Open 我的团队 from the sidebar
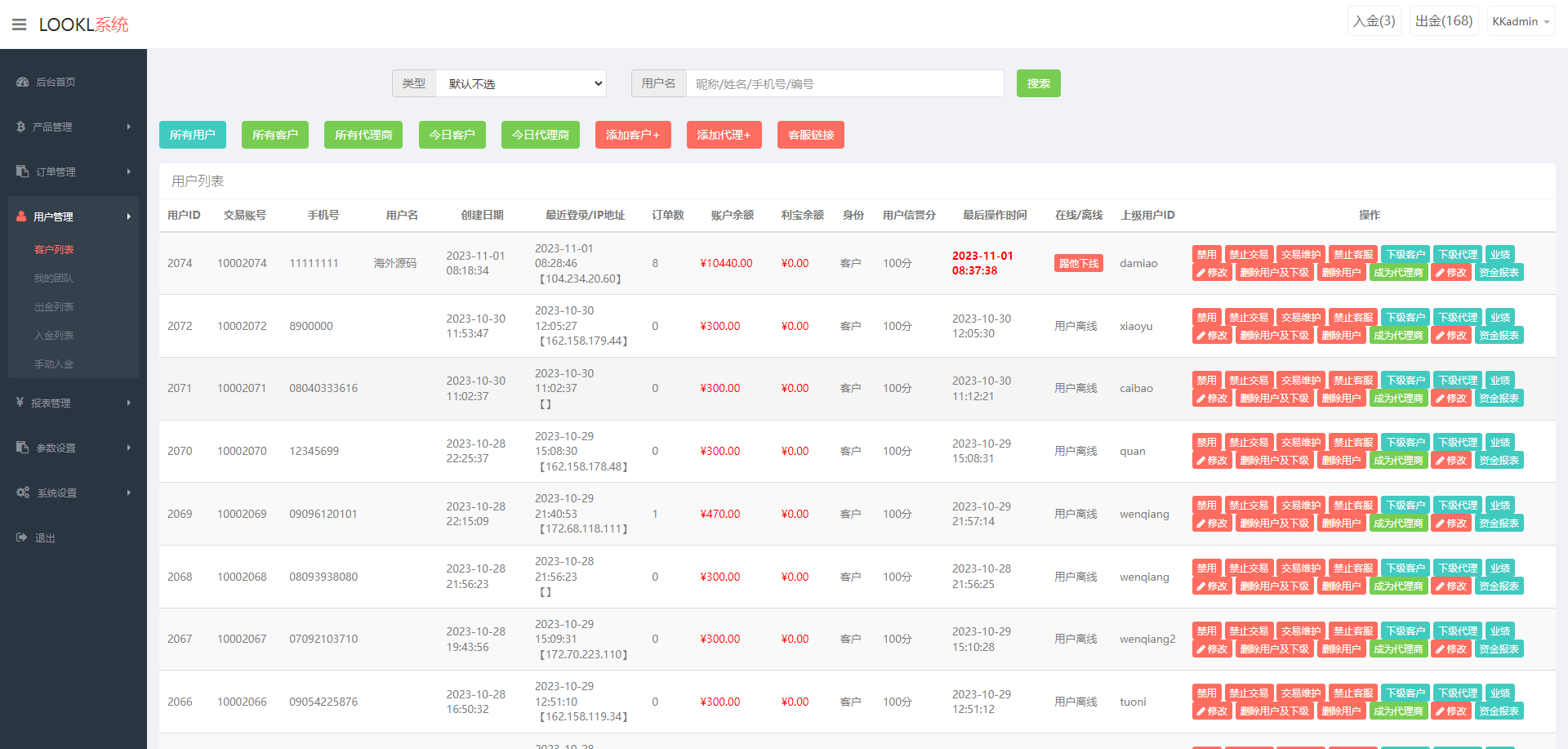The height and width of the screenshot is (749, 1568). pos(54,278)
